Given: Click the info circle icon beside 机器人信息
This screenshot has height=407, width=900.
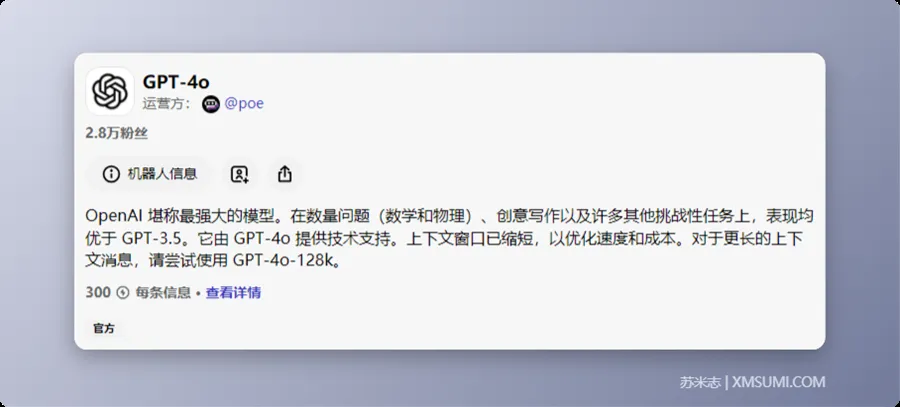Looking at the screenshot, I should click(x=111, y=174).
